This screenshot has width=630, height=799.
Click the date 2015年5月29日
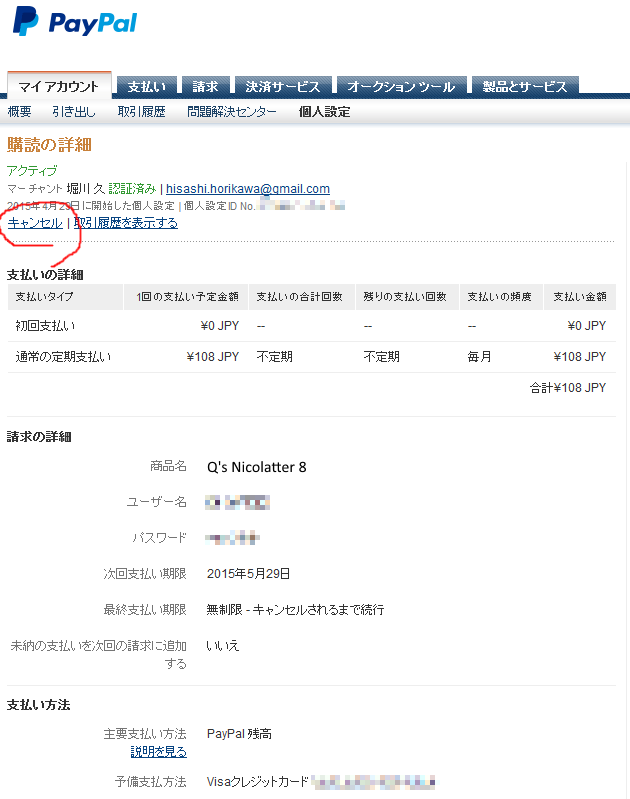pos(249,574)
